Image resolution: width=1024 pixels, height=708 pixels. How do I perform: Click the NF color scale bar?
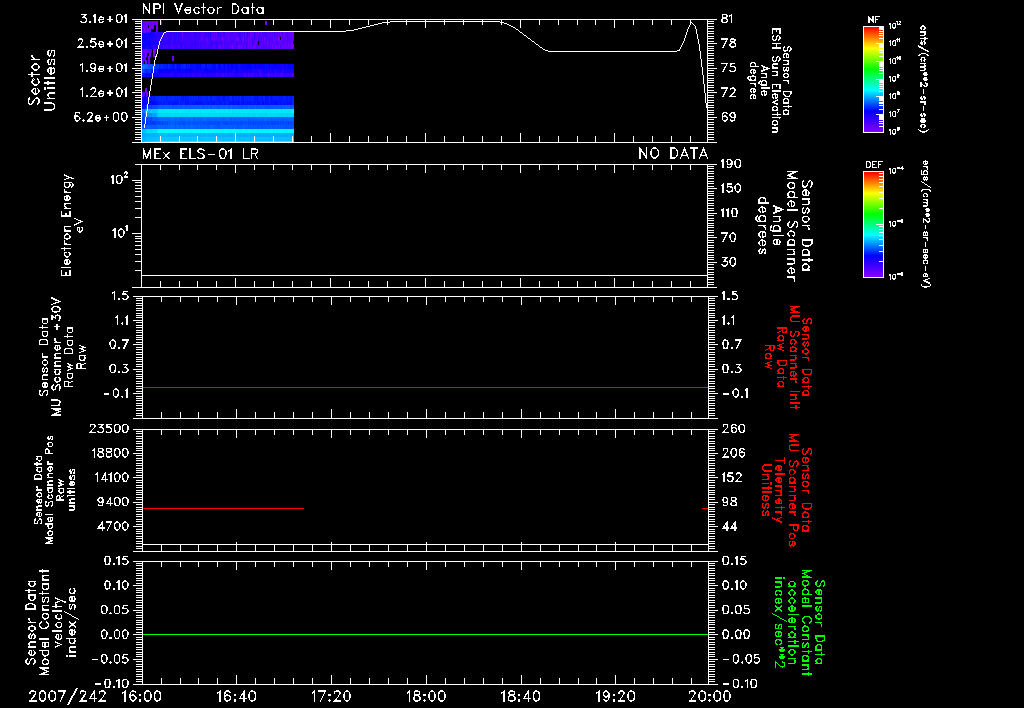pos(874,79)
